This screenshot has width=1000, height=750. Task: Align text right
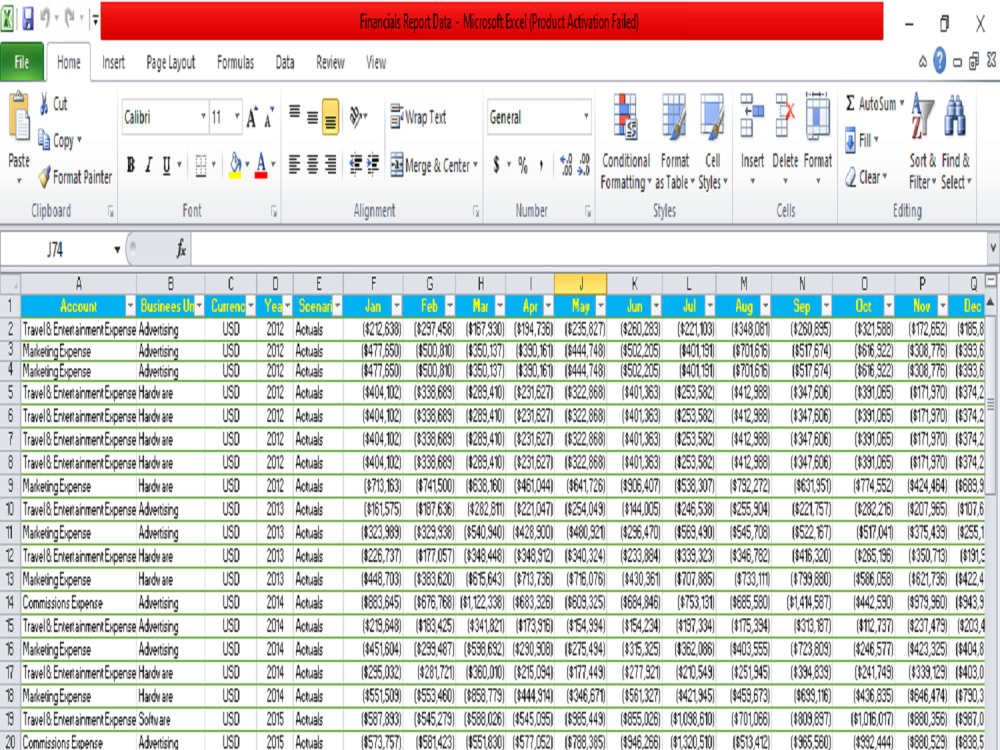click(330, 165)
